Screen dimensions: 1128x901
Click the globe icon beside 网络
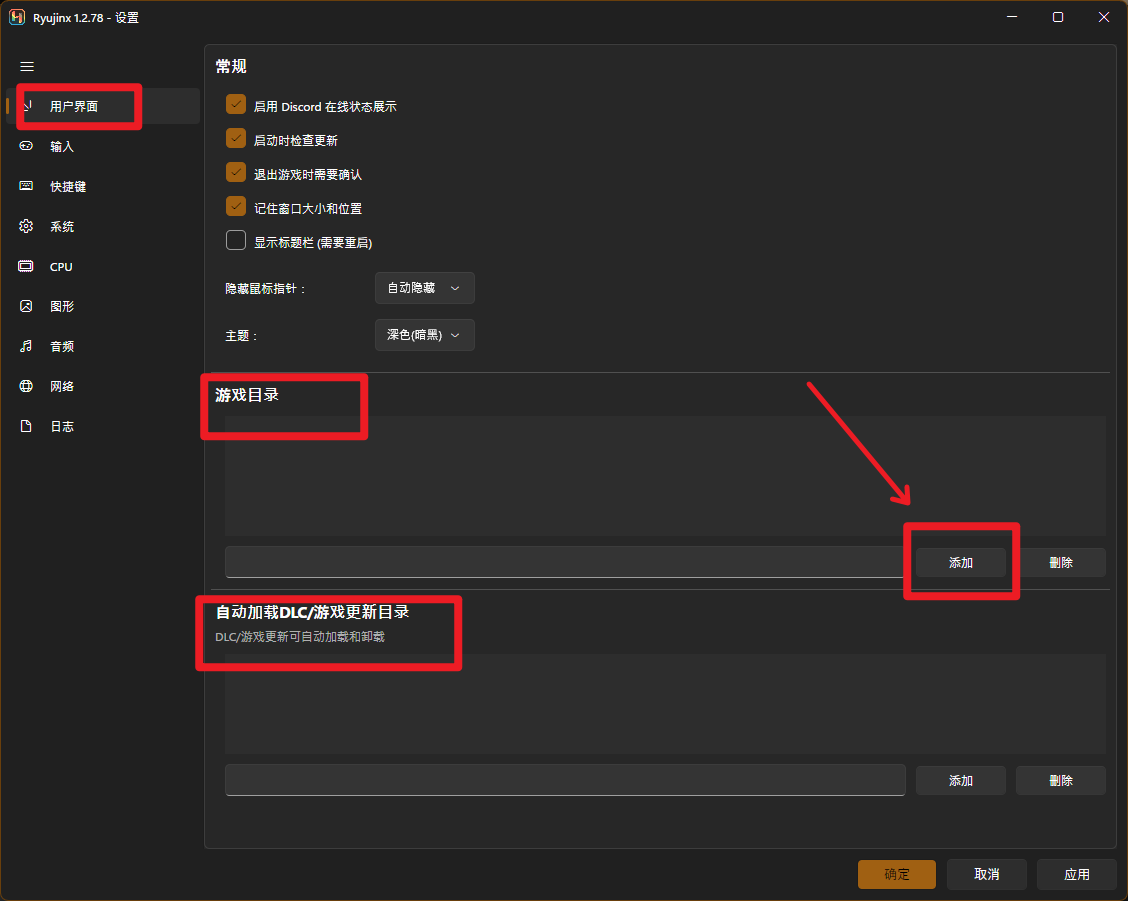(26, 386)
